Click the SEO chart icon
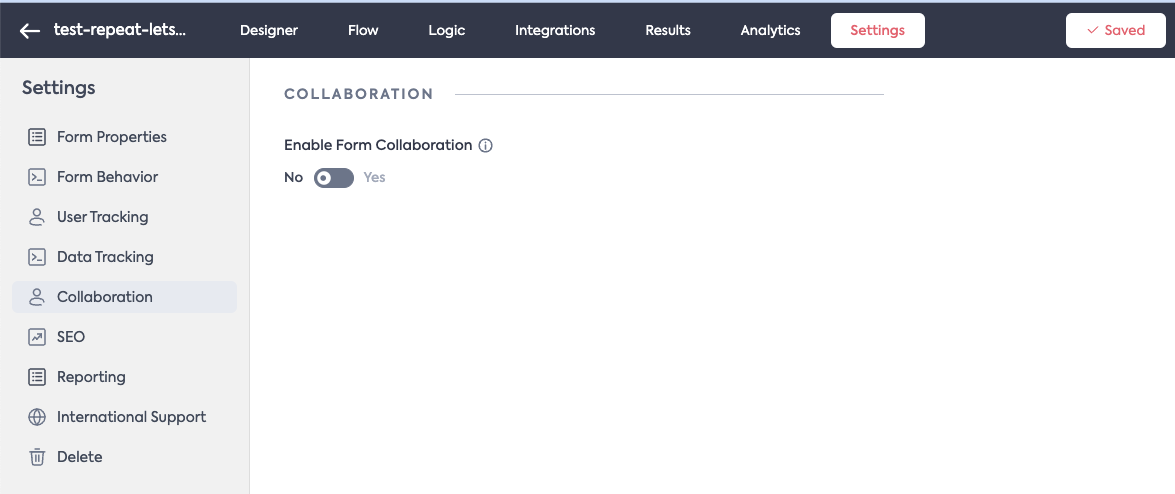1175x494 pixels. coord(37,337)
